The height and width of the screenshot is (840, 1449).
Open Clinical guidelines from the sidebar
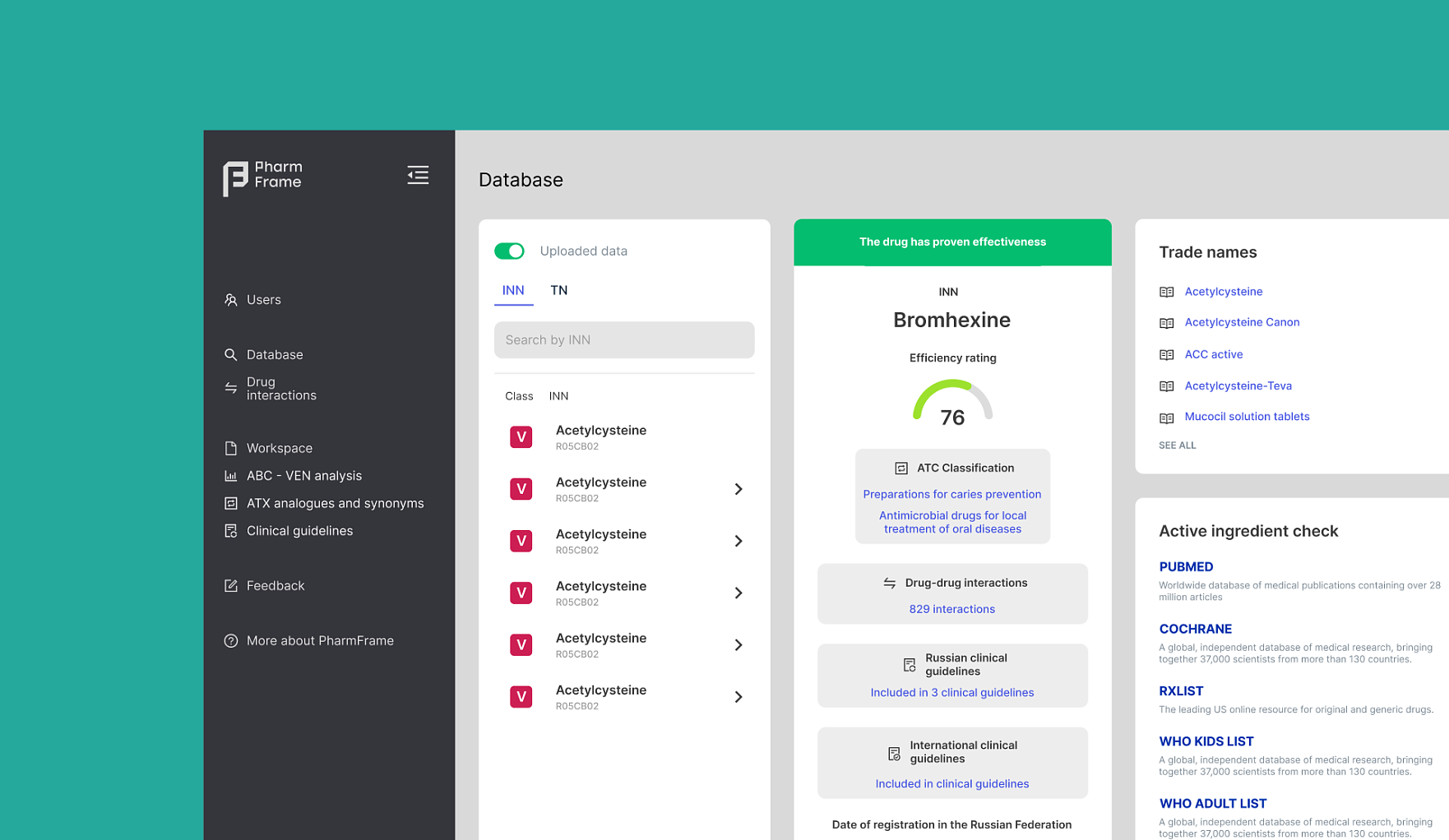coord(299,530)
